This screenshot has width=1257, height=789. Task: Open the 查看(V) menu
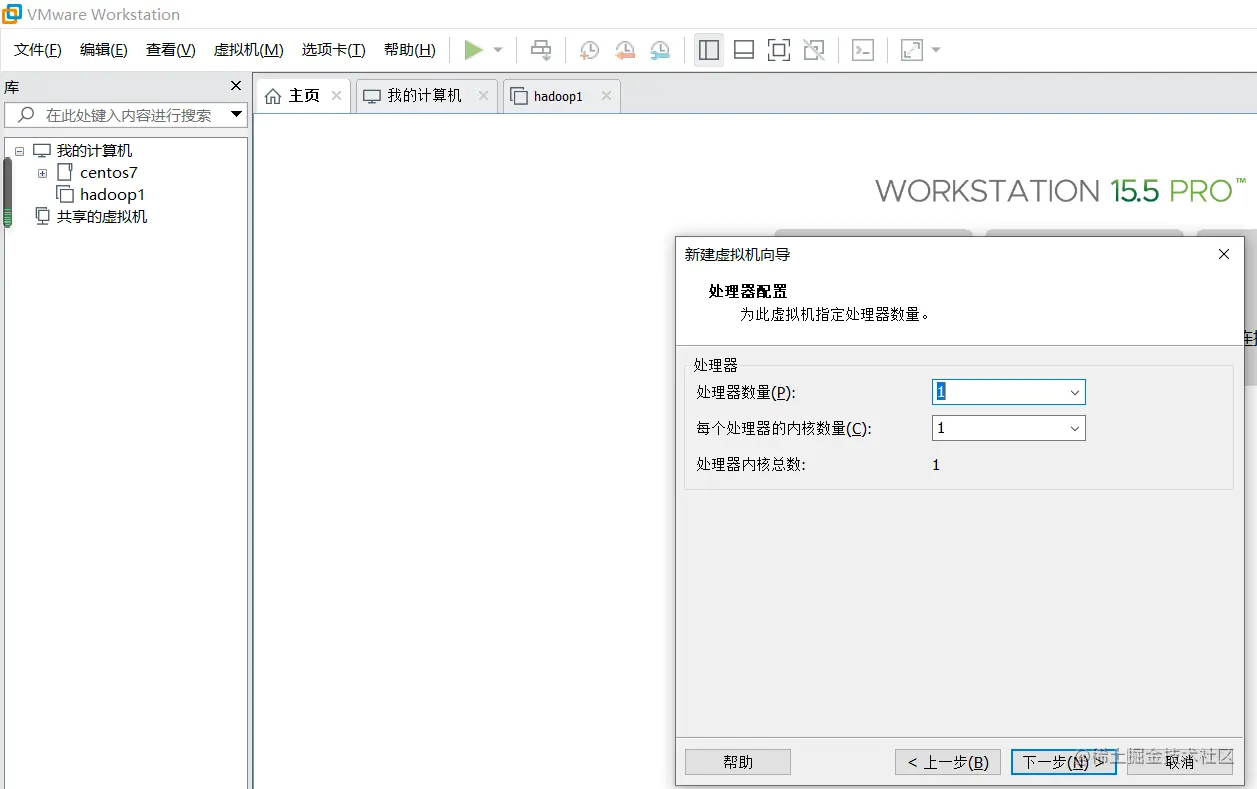pyautogui.click(x=171, y=50)
